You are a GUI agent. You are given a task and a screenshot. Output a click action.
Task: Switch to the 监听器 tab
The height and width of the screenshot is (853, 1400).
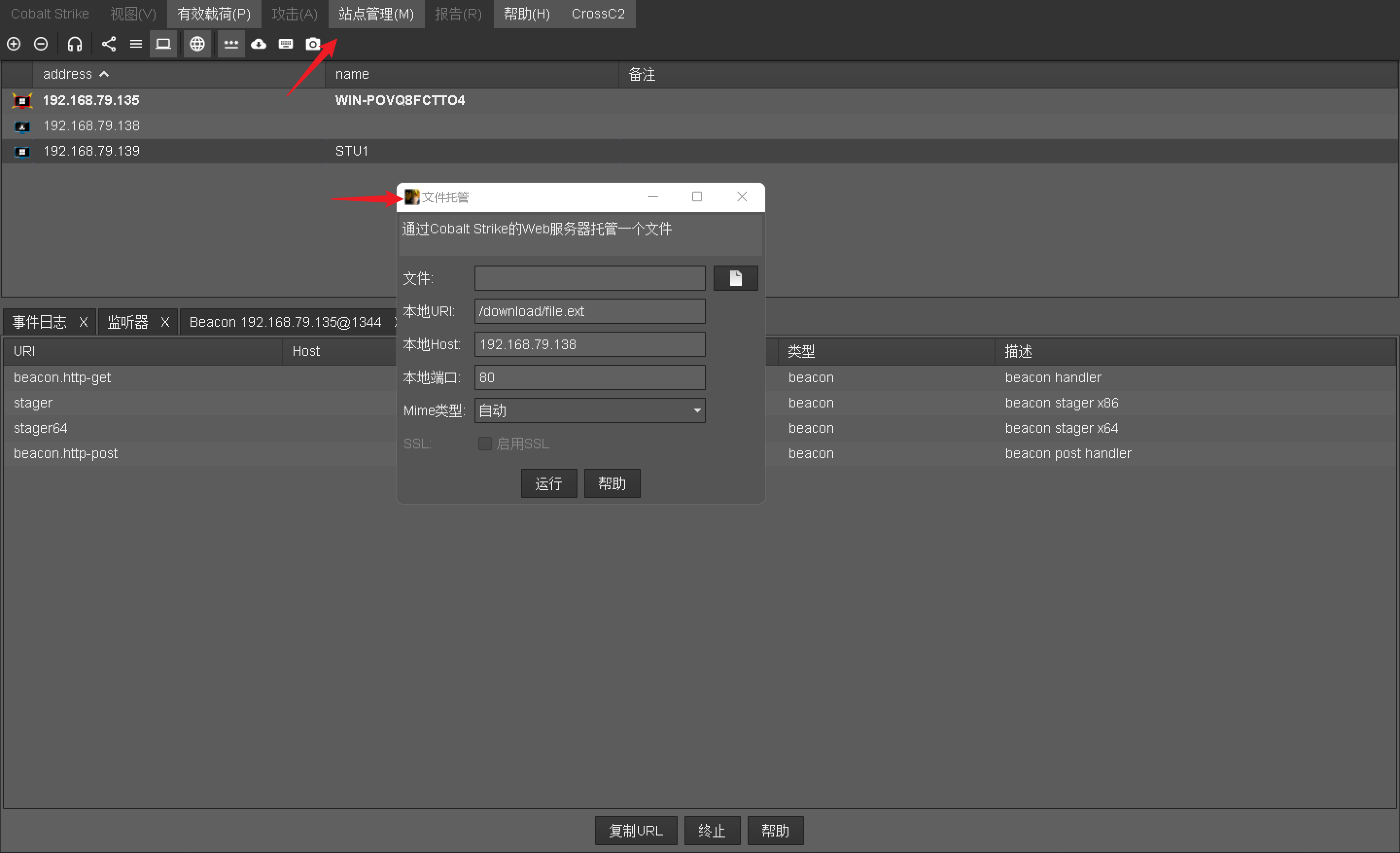pyautogui.click(x=128, y=321)
